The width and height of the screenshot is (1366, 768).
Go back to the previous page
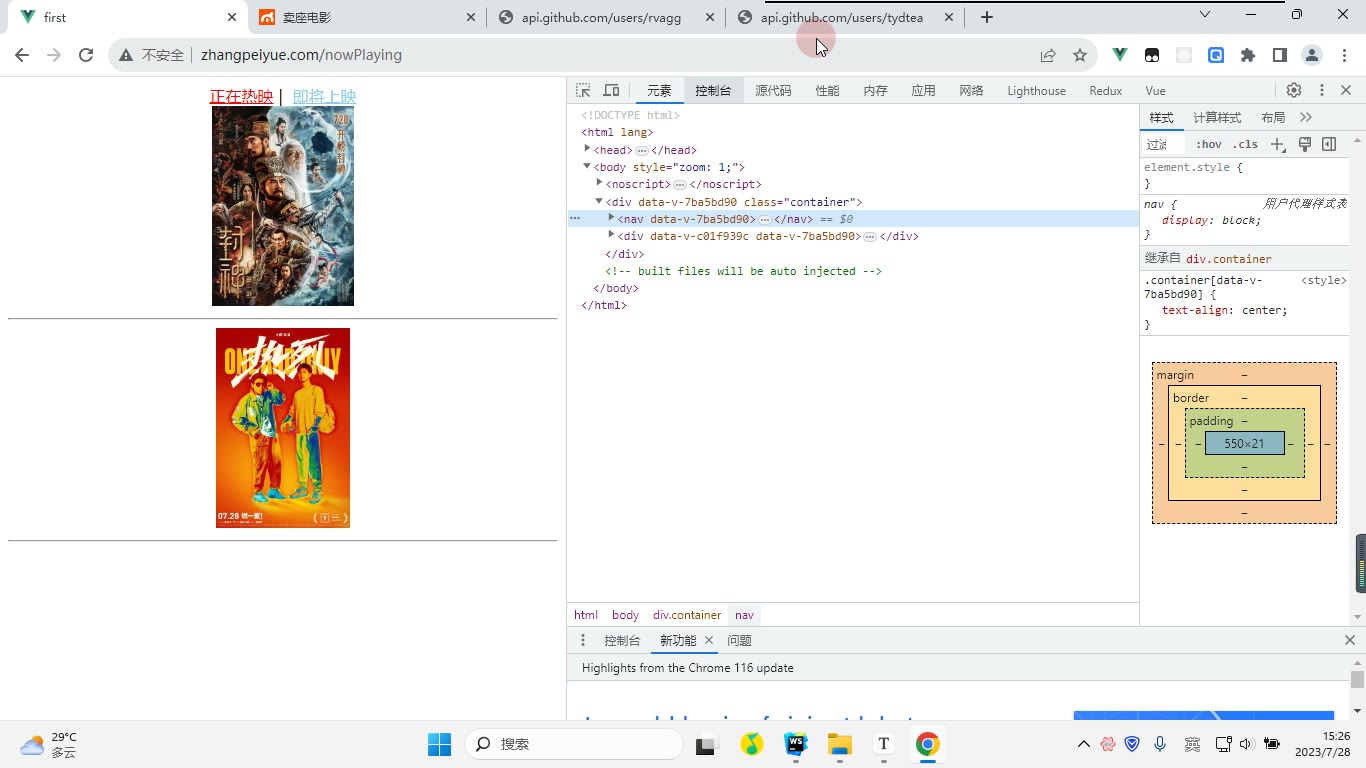[x=22, y=55]
